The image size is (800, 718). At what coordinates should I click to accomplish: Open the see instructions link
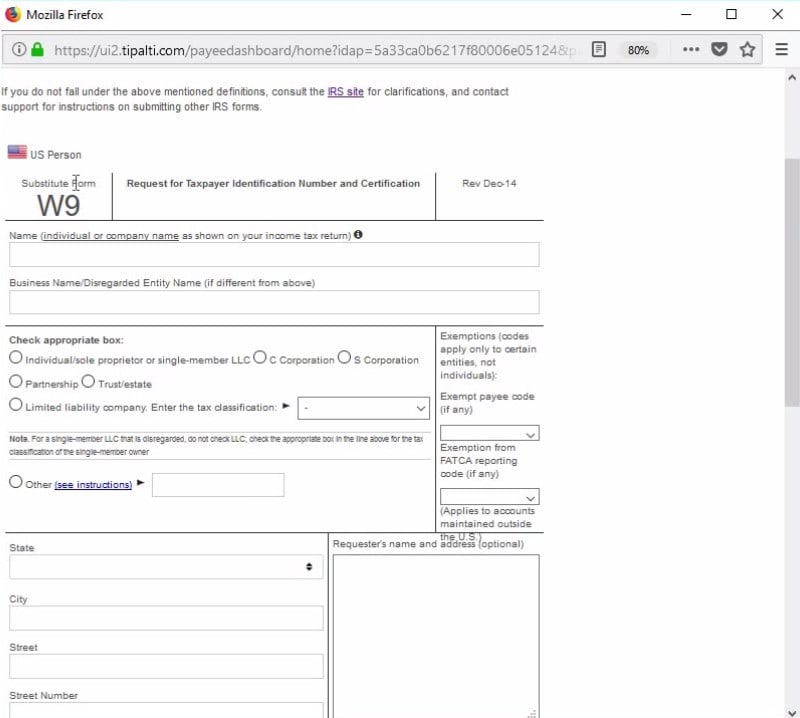(x=93, y=484)
